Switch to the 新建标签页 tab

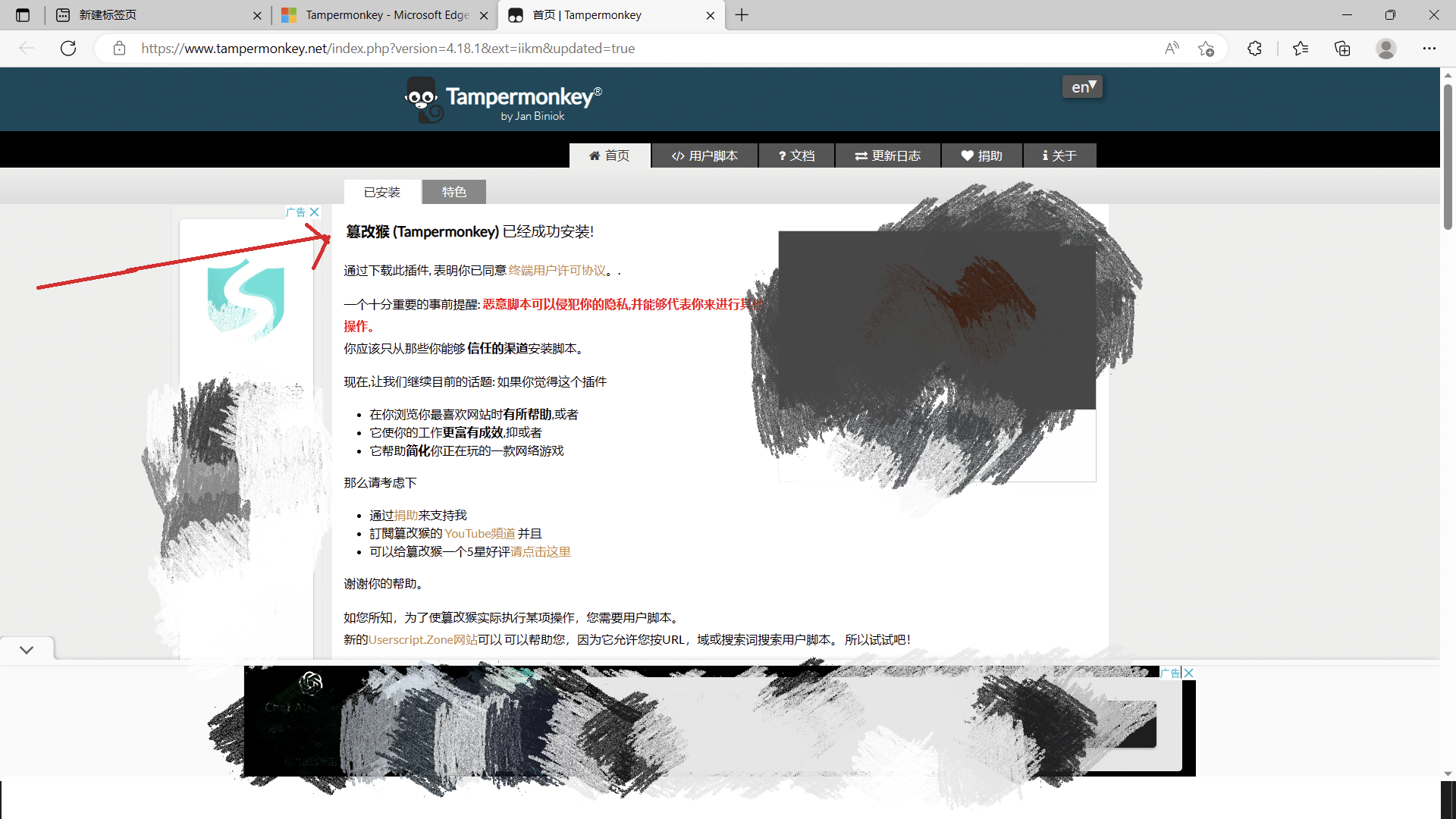click(x=159, y=15)
